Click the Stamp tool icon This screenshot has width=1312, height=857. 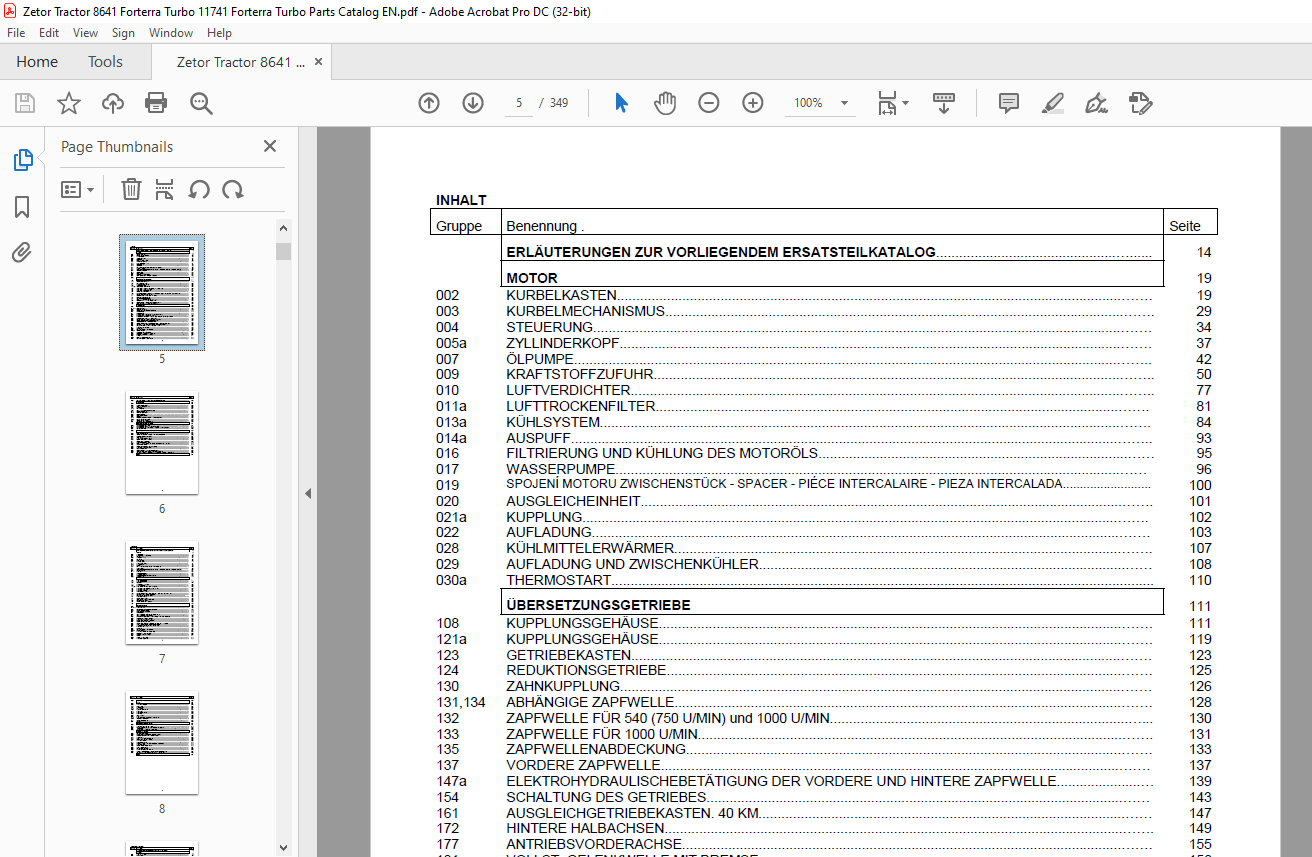(1140, 103)
